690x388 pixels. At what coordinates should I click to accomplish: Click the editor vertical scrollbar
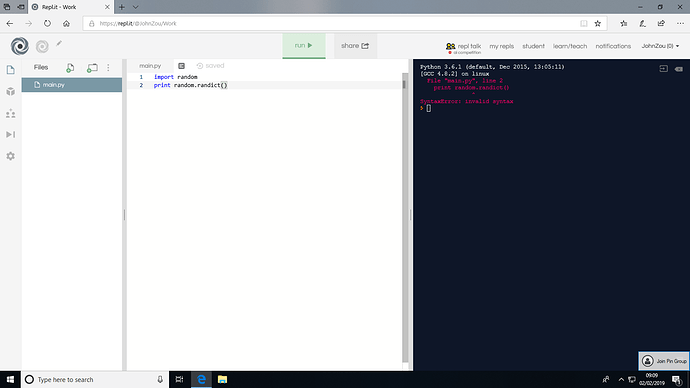tap(405, 218)
